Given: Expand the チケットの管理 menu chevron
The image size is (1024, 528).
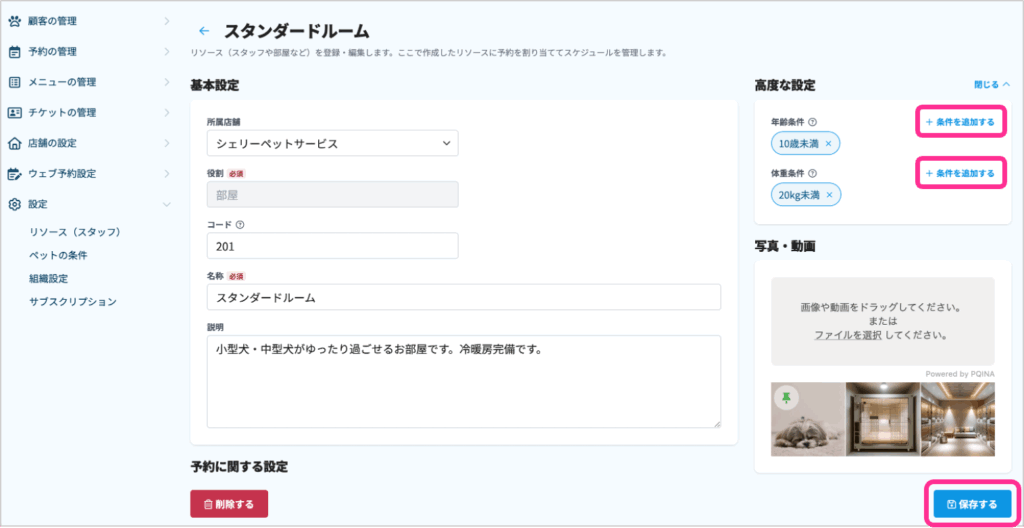Looking at the screenshot, I should [167, 112].
